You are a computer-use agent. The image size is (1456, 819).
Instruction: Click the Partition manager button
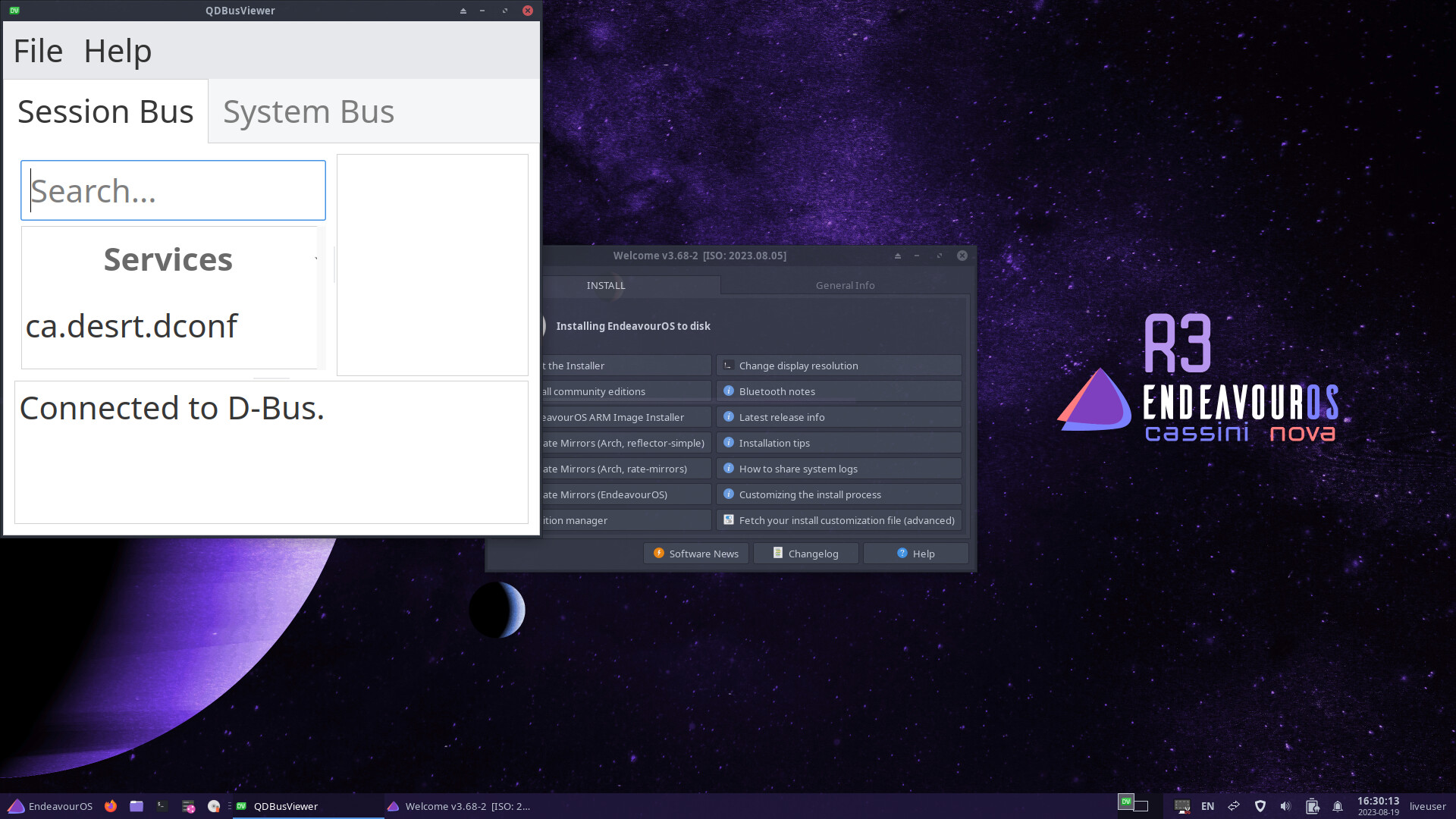click(626, 520)
